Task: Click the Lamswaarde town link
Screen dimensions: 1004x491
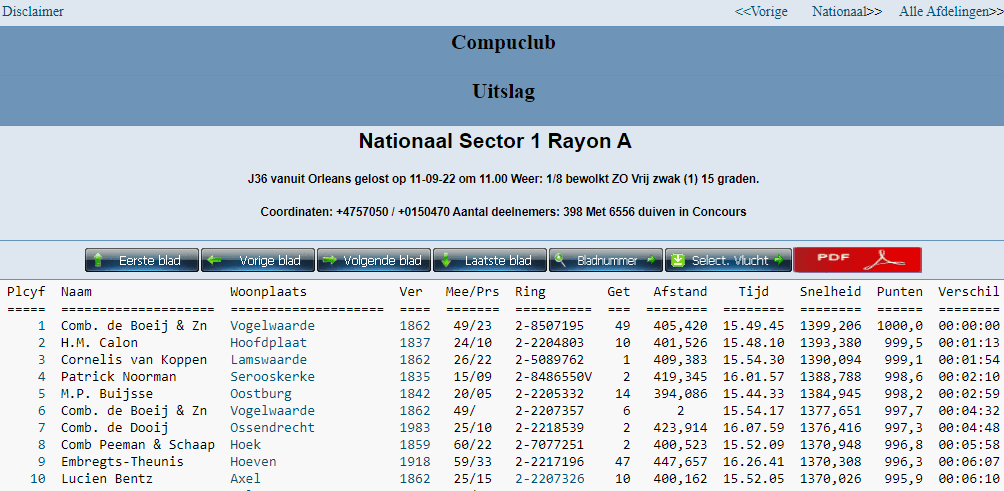Action: coord(268,360)
